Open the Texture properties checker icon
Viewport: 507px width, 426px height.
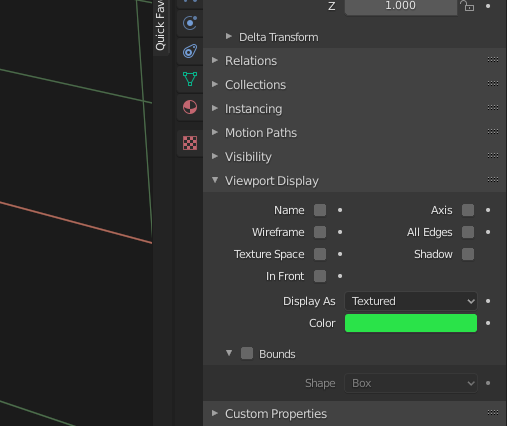click(190, 143)
